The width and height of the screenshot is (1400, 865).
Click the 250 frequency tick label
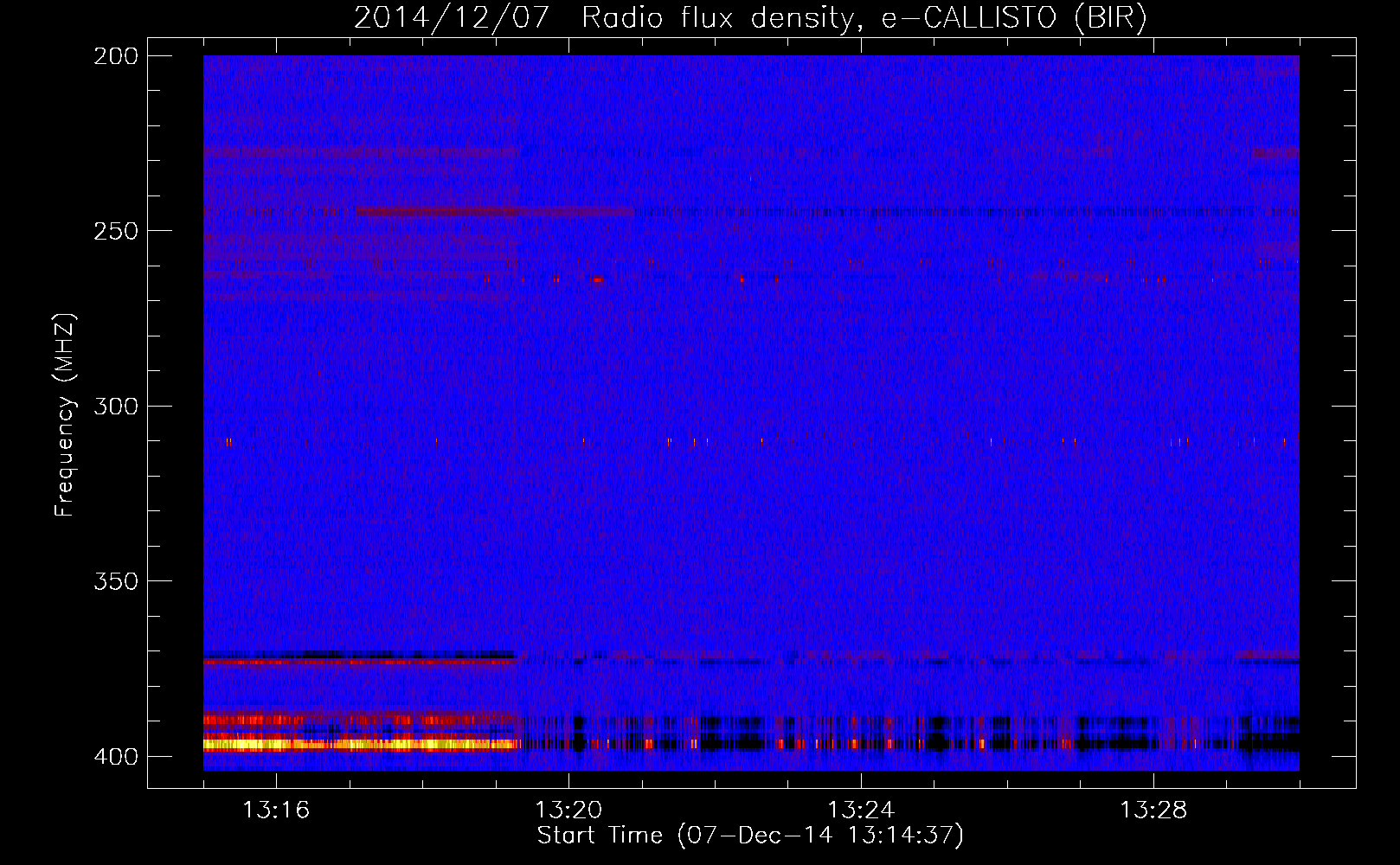click(x=116, y=231)
